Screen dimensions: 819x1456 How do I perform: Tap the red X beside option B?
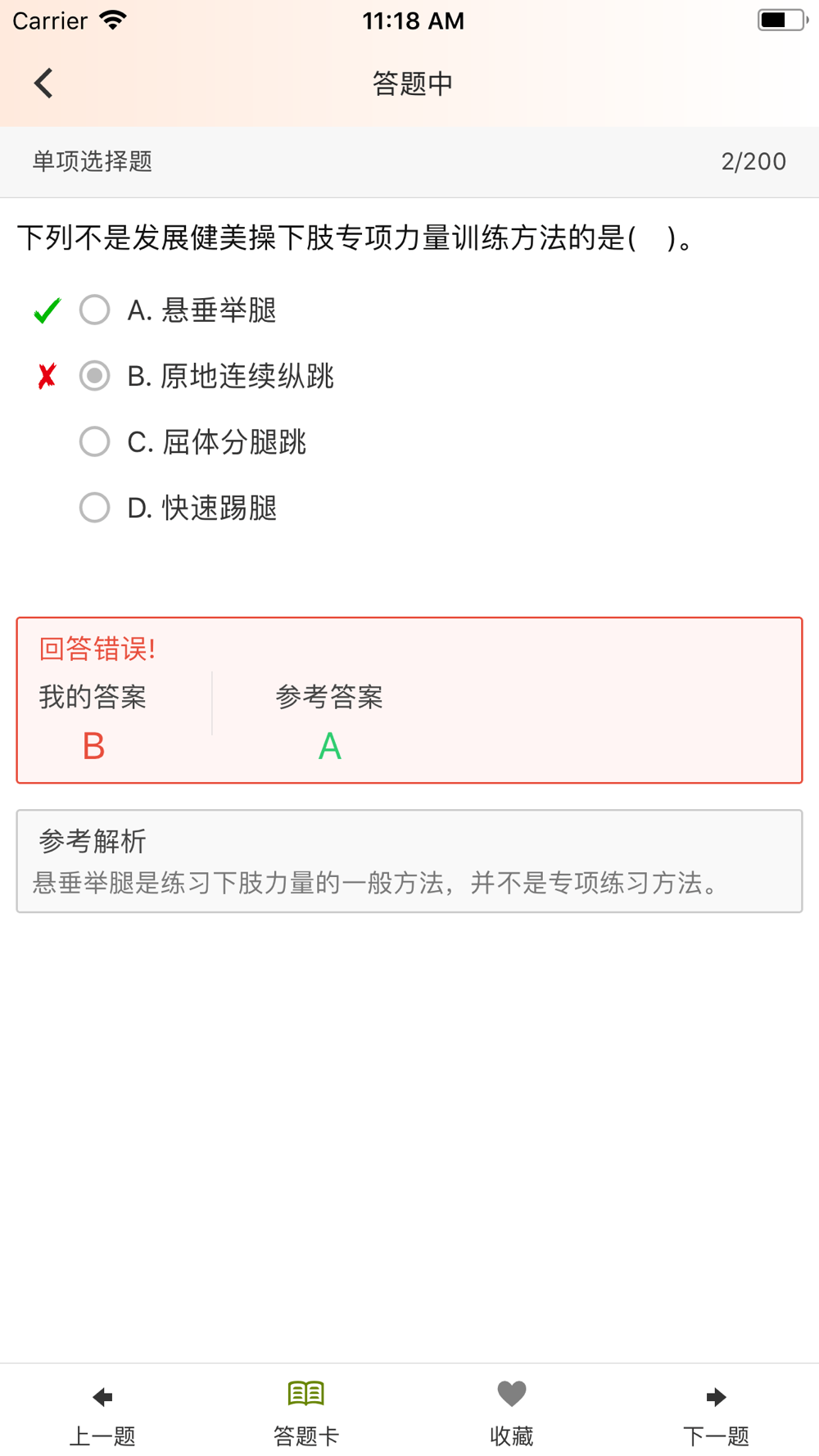click(48, 376)
